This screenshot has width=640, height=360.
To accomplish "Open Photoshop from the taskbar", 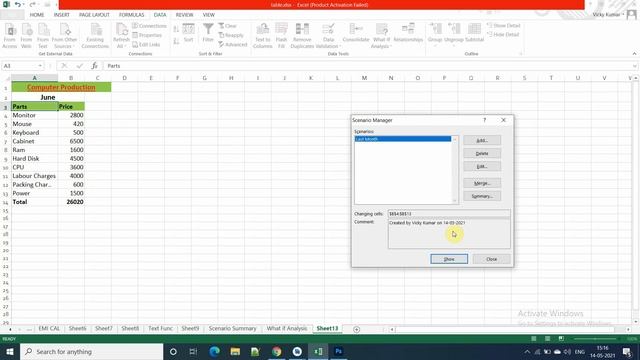I will pyautogui.click(x=338, y=351).
